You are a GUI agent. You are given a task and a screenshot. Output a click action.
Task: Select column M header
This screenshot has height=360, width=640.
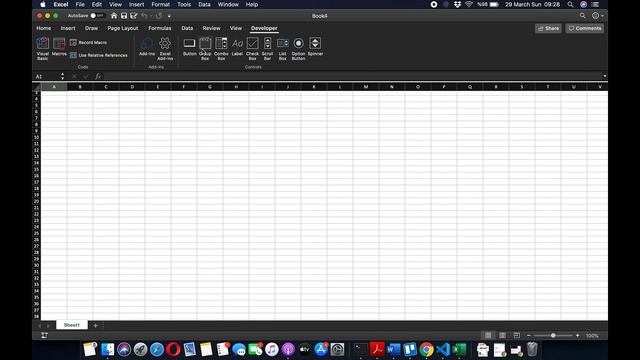[x=366, y=87]
